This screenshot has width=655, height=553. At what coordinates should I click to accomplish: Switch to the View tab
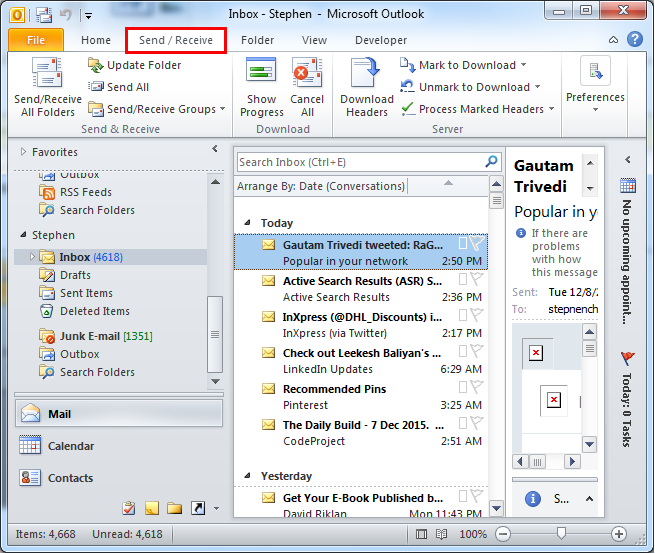coord(314,40)
